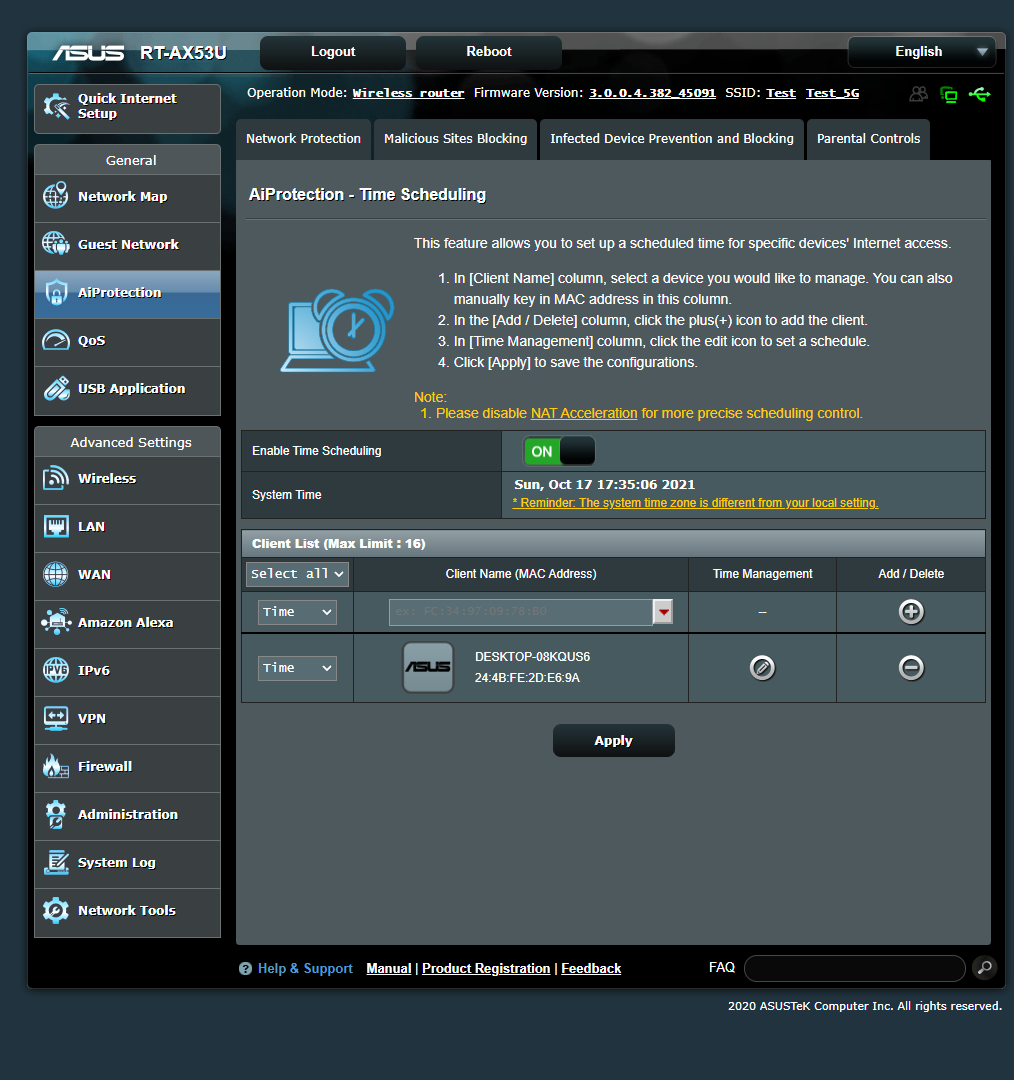
Task: Click the Logout button
Action: 333,52
